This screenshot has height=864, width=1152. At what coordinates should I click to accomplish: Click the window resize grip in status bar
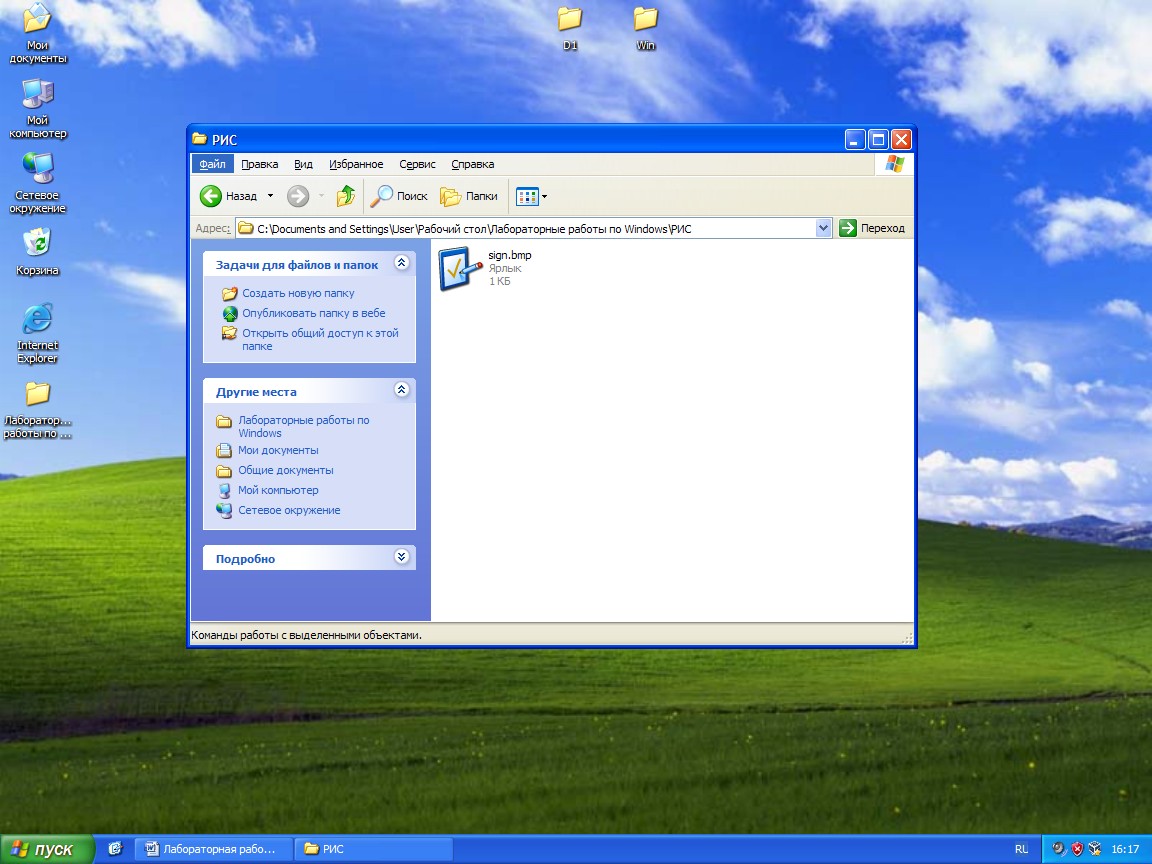907,638
